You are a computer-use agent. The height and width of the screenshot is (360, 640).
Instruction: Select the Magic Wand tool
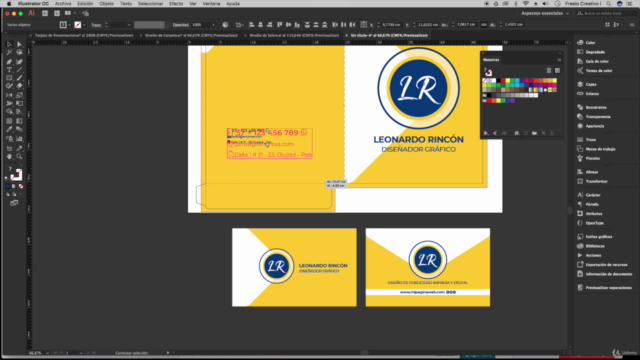[x=9, y=53]
